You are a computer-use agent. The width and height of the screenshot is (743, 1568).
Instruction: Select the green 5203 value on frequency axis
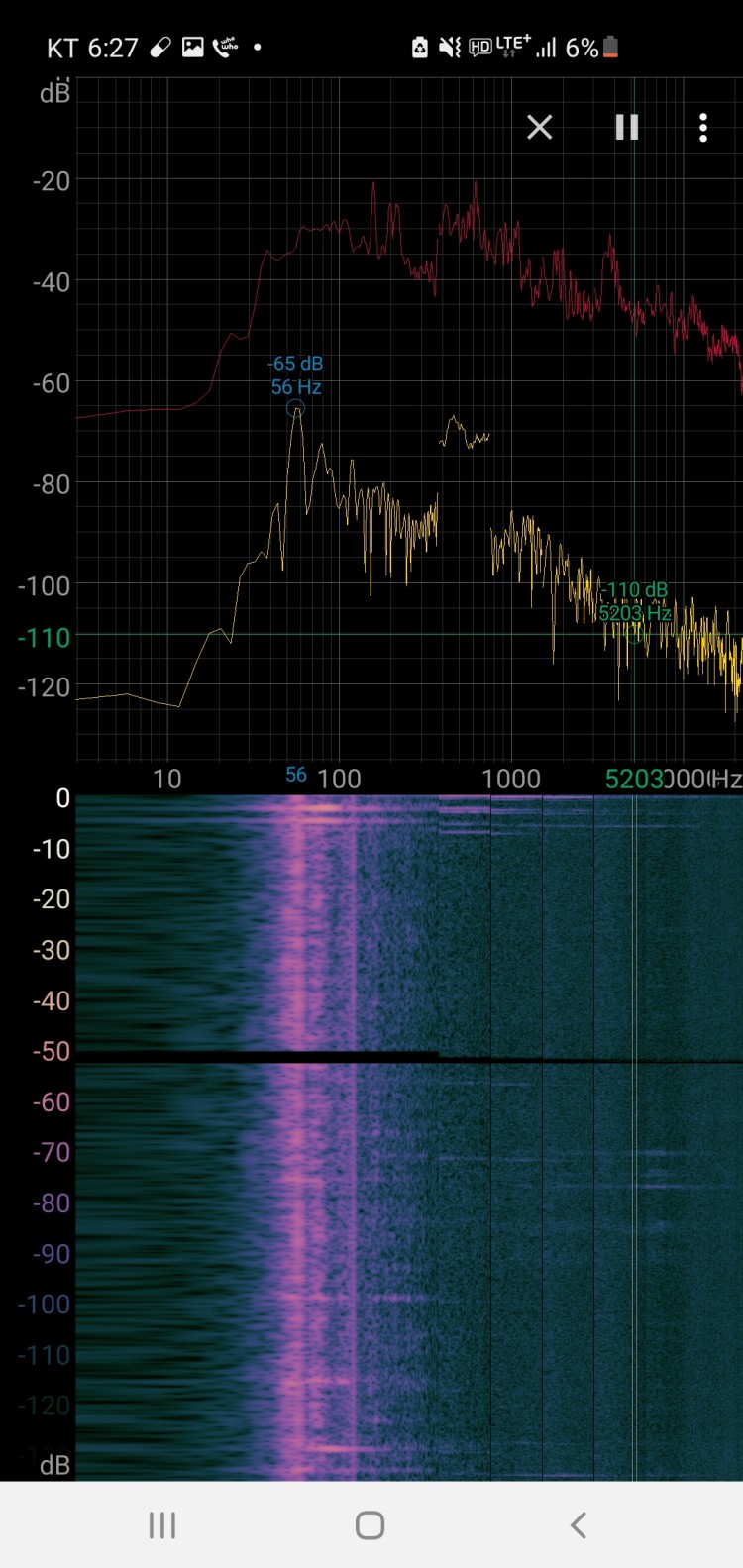click(634, 779)
